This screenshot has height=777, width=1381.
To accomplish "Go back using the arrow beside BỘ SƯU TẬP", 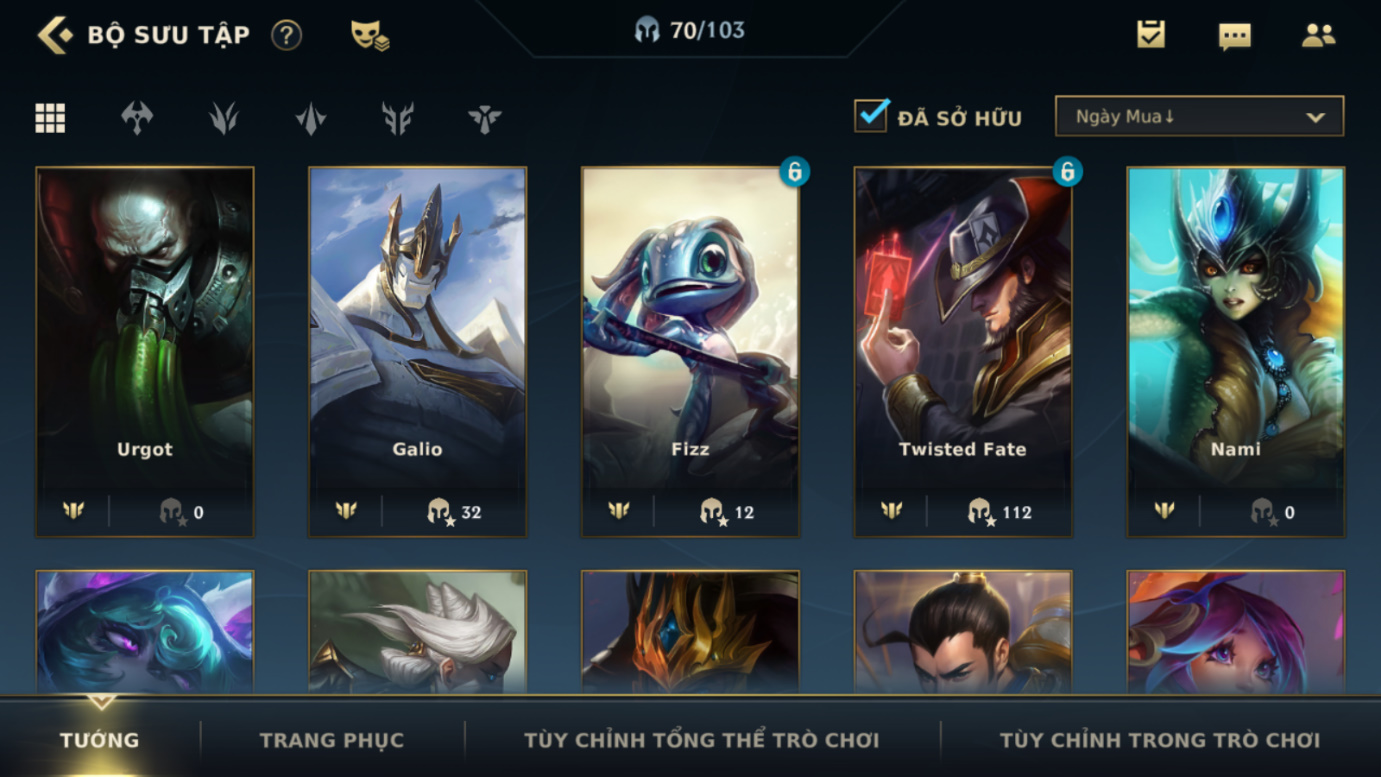I will pos(55,35).
